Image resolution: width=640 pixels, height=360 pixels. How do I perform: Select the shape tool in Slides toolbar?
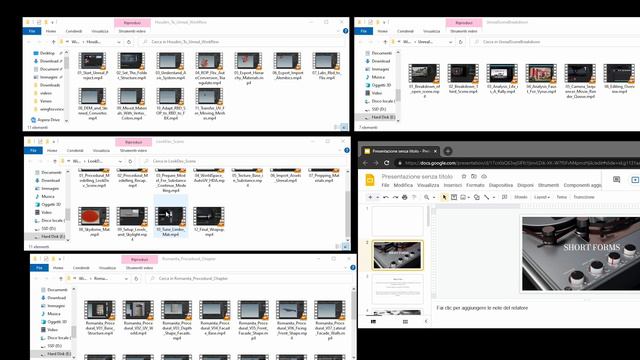(476, 197)
